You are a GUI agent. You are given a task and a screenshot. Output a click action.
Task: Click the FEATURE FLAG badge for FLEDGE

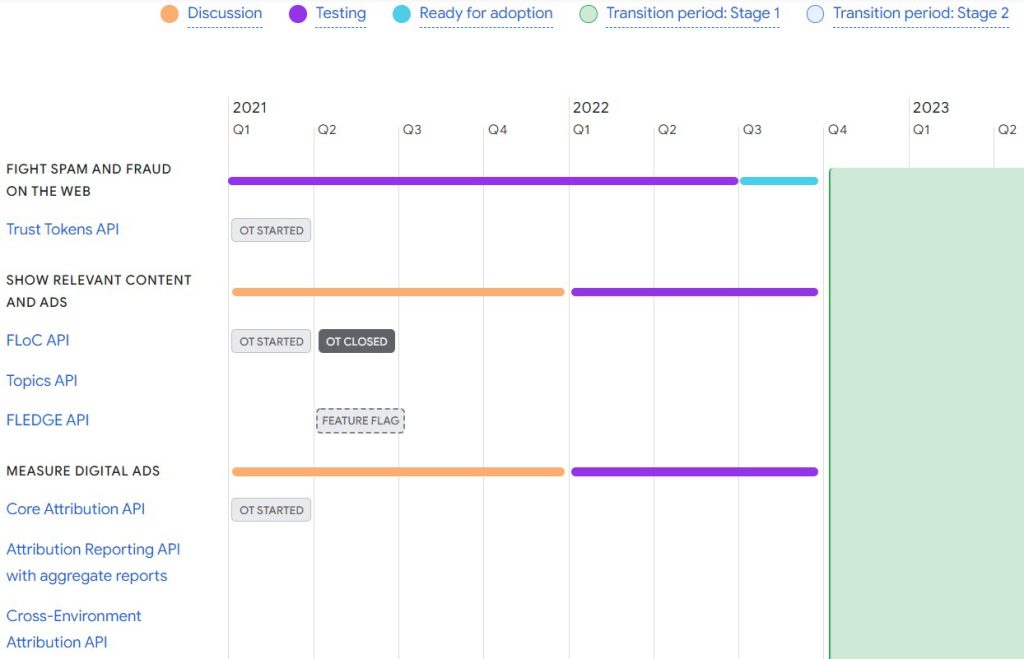point(360,421)
